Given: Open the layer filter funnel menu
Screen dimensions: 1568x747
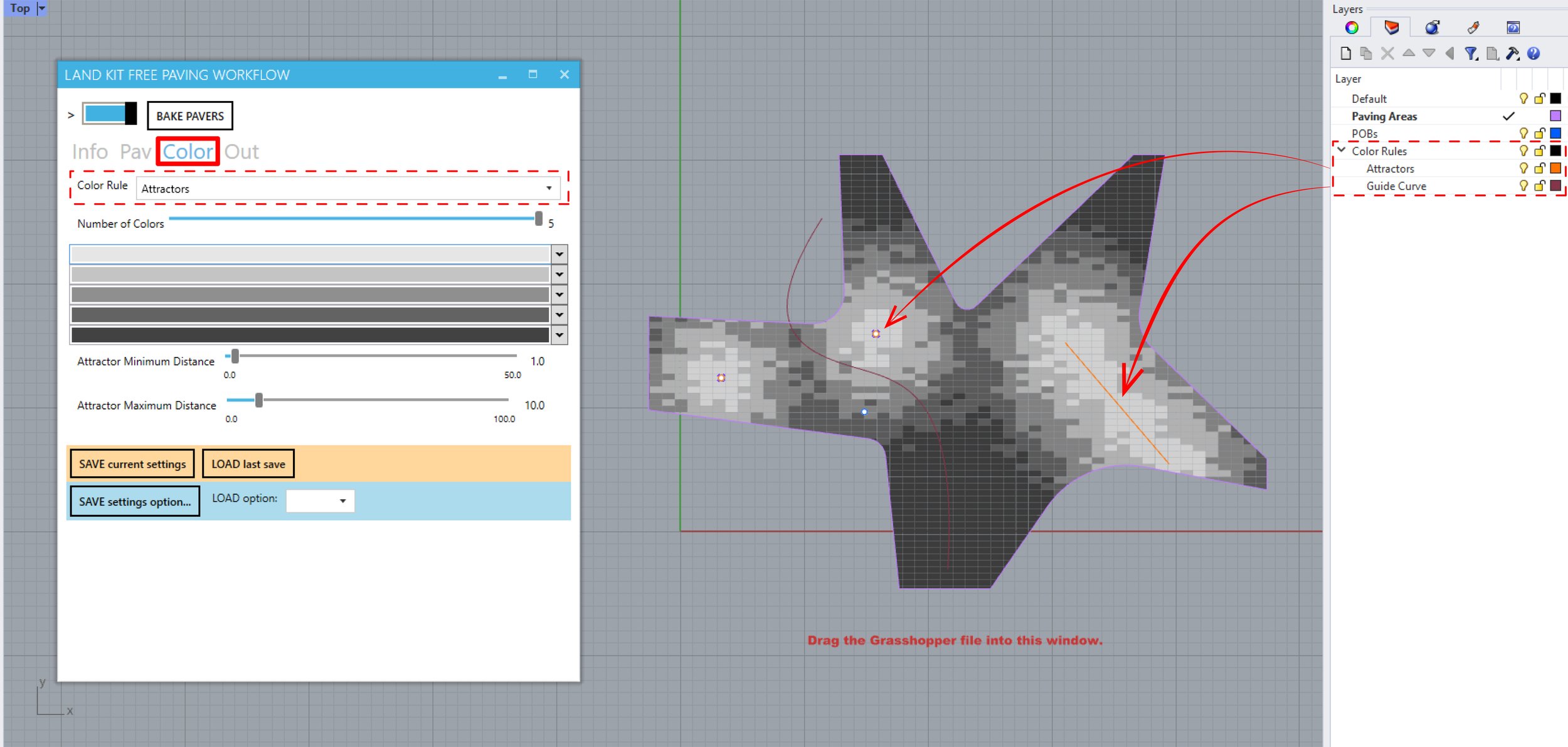Looking at the screenshot, I should click(x=1471, y=53).
